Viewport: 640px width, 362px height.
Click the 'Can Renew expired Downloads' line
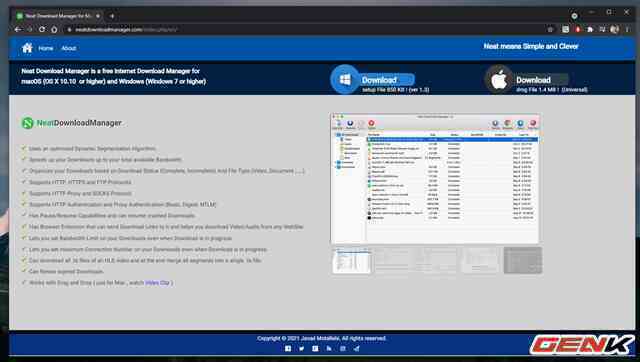pos(66,271)
